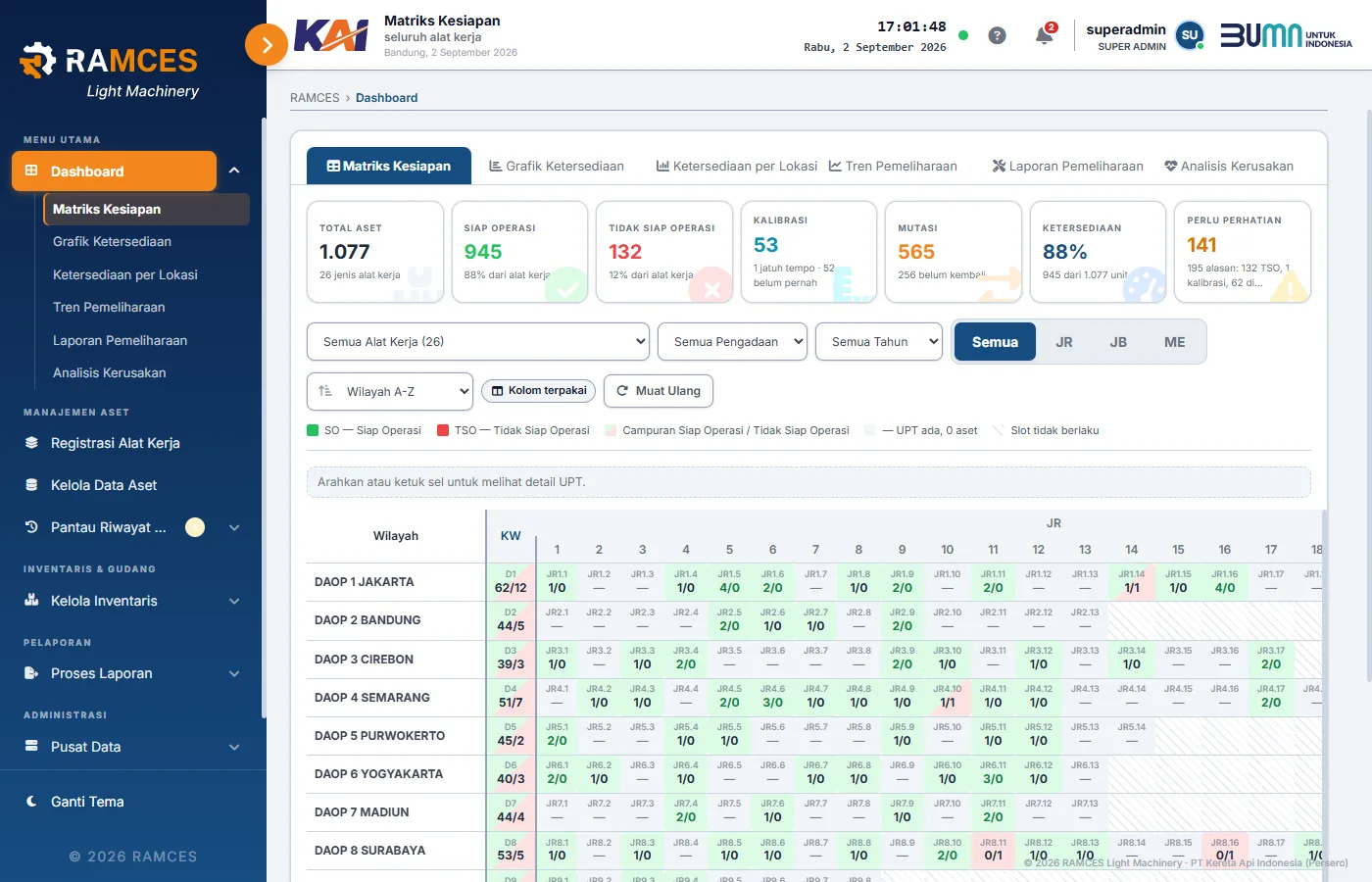This screenshot has width=1372, height=882.
Task: Click the KAI logo
Action: point(331,36)
